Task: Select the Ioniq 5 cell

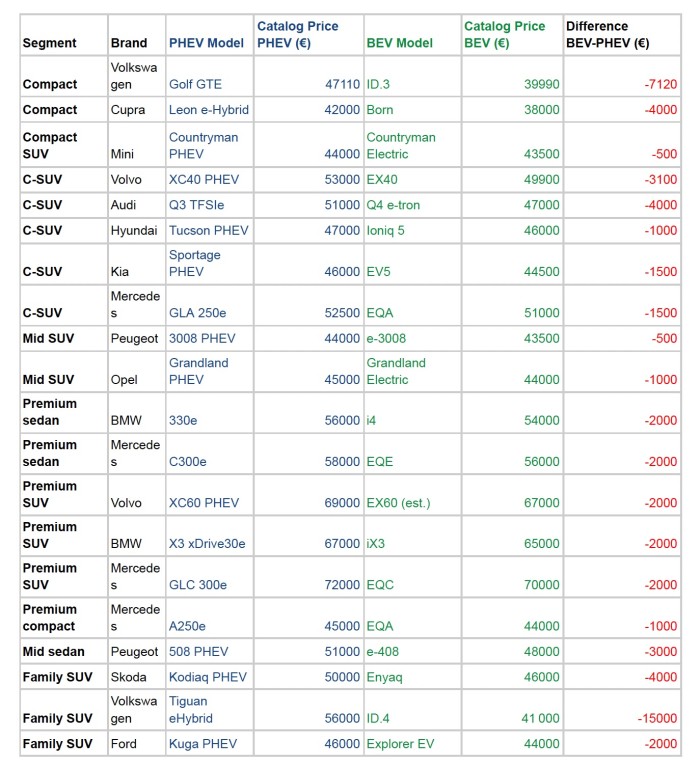Action: 388,230
